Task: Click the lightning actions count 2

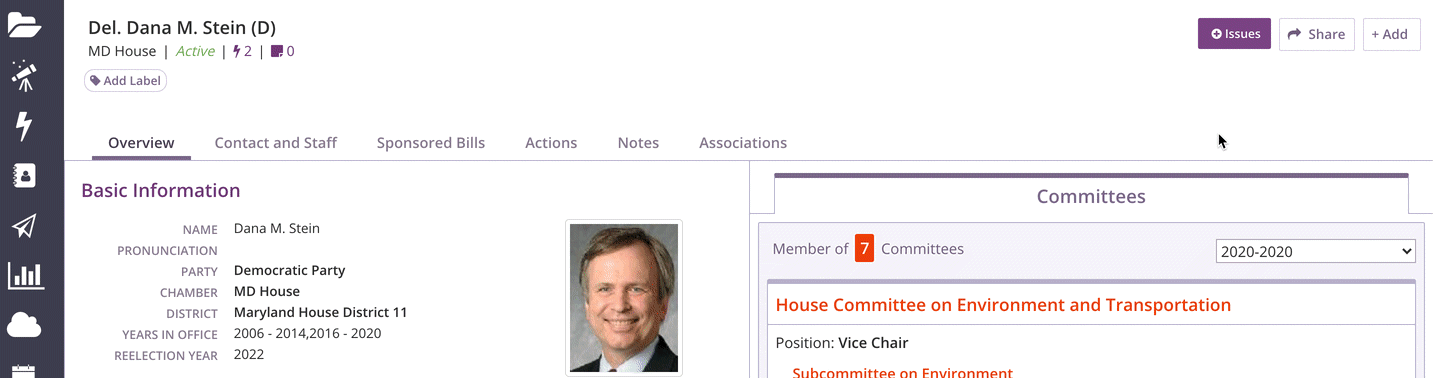Action: 242,51
